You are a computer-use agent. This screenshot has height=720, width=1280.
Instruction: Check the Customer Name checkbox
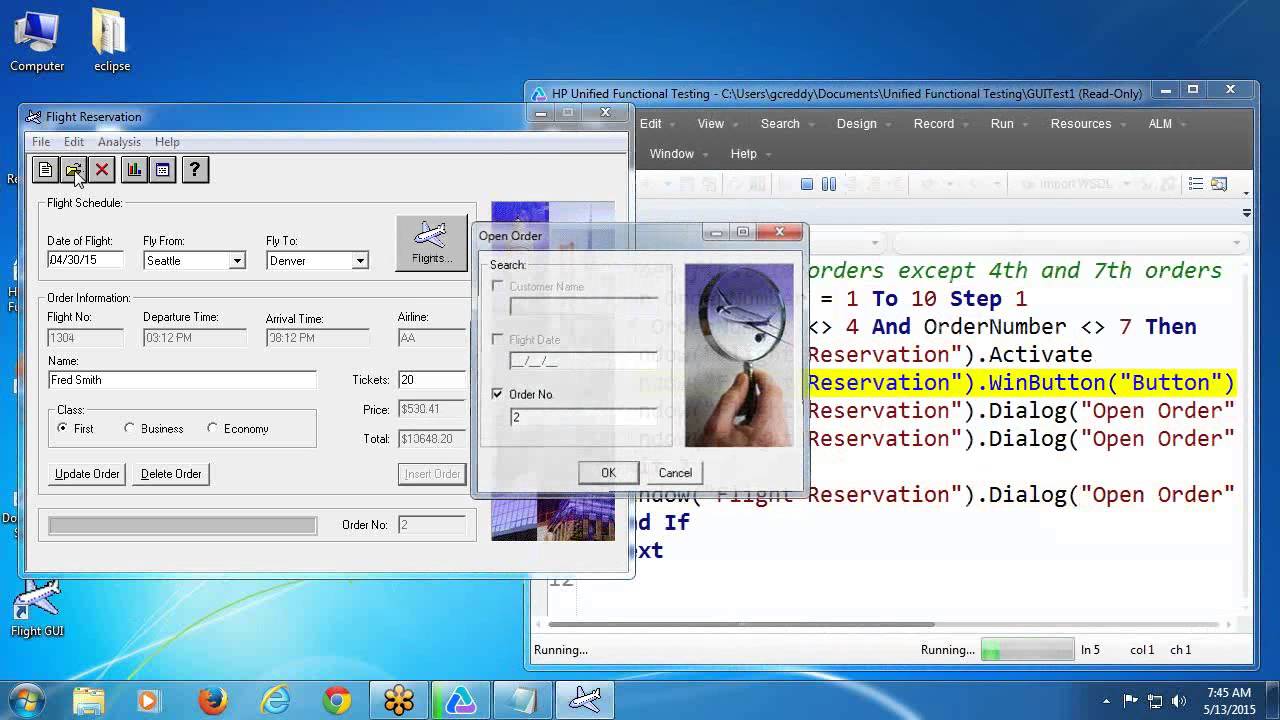click(498, 286)
